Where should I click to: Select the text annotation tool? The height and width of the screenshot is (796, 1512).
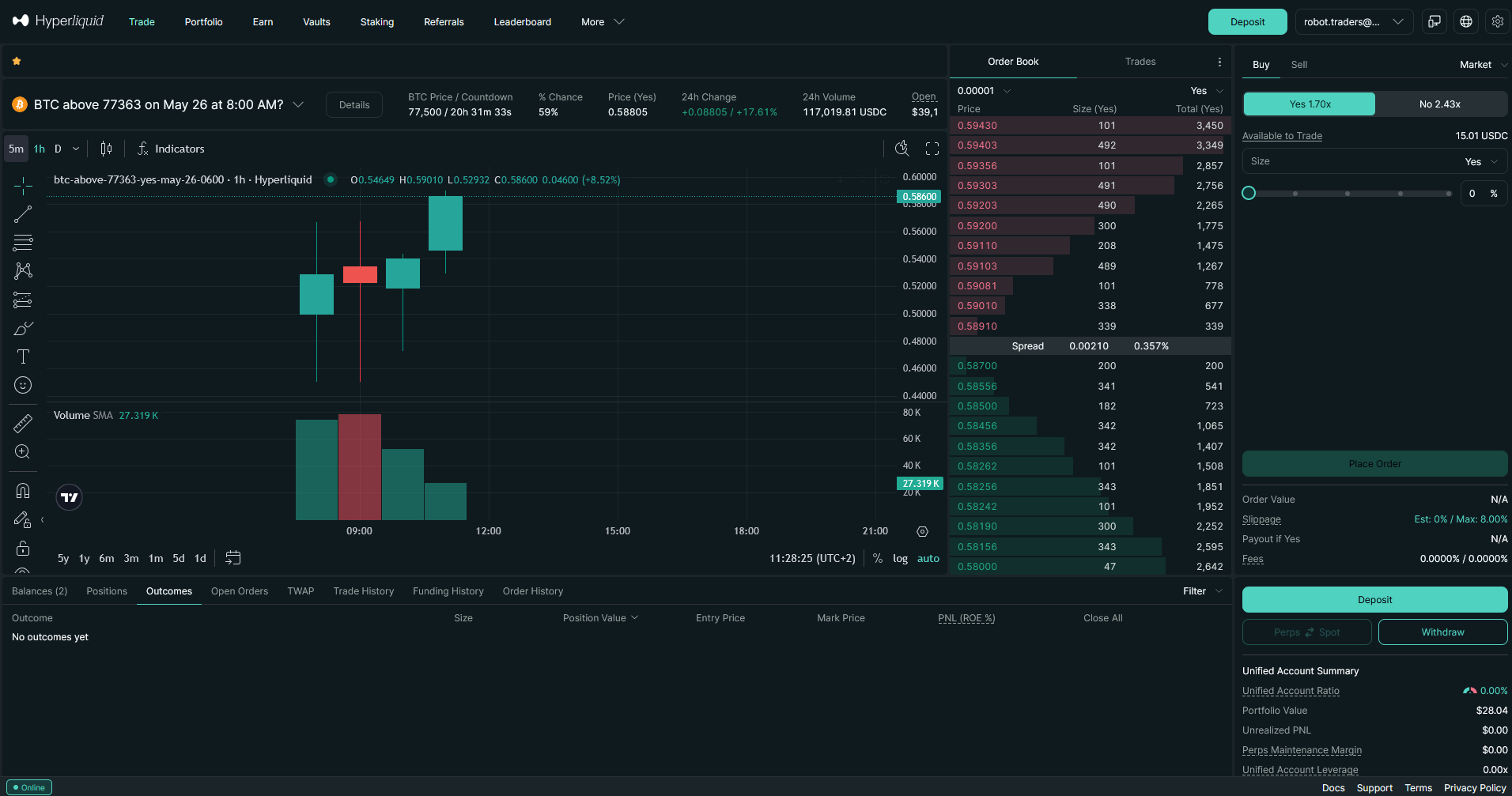pyautogui.click(x=23, y=357)
